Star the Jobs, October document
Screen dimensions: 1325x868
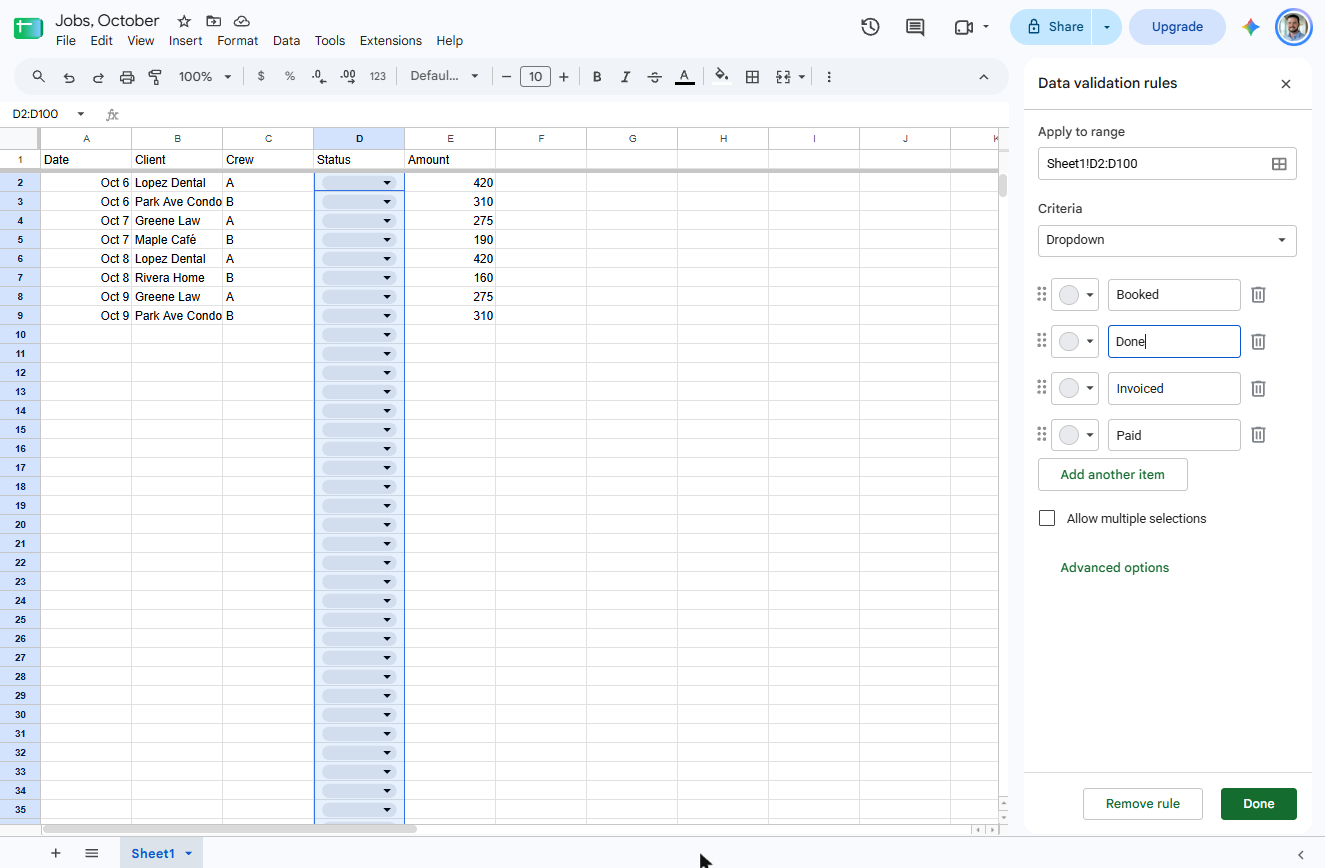click(184, 21)
